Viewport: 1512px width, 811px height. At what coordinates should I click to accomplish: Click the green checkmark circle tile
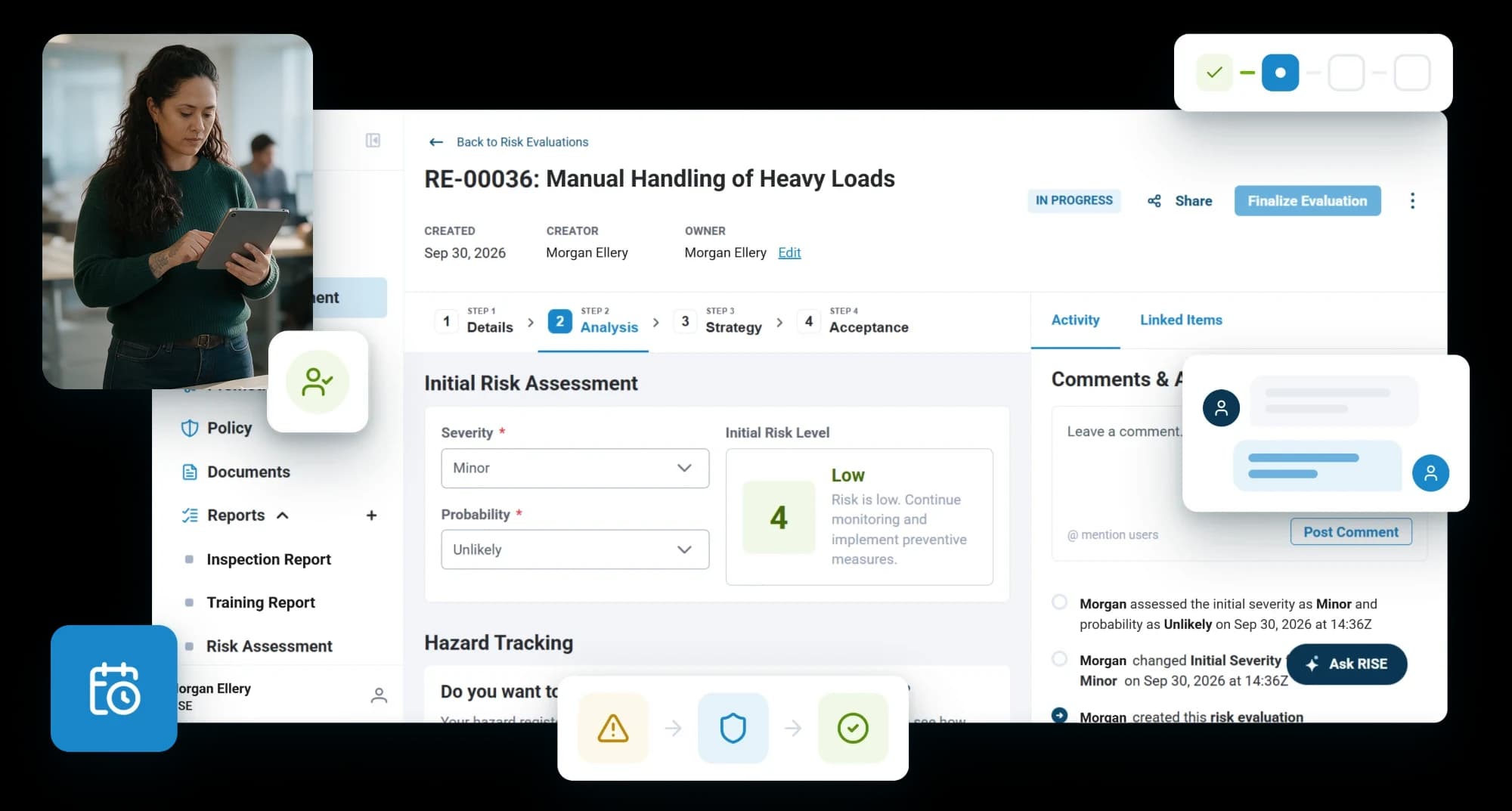click(x=853, y=728)
